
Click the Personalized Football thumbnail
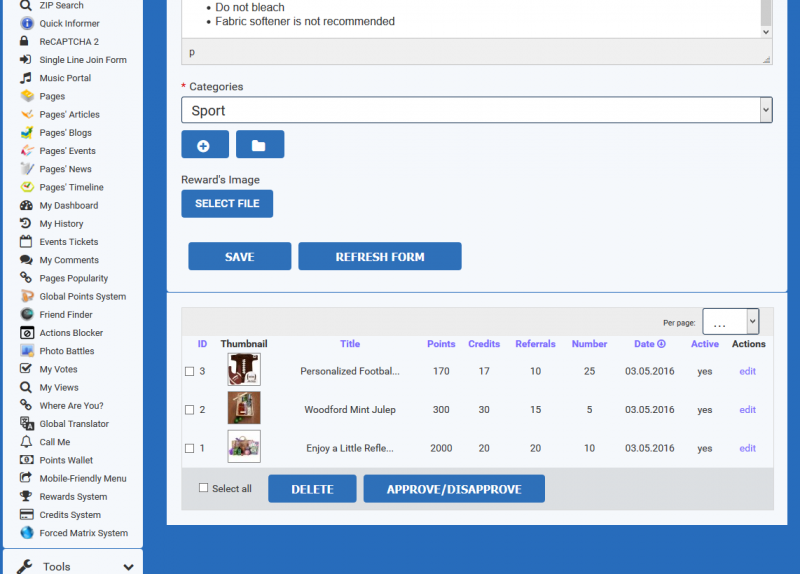244,369
